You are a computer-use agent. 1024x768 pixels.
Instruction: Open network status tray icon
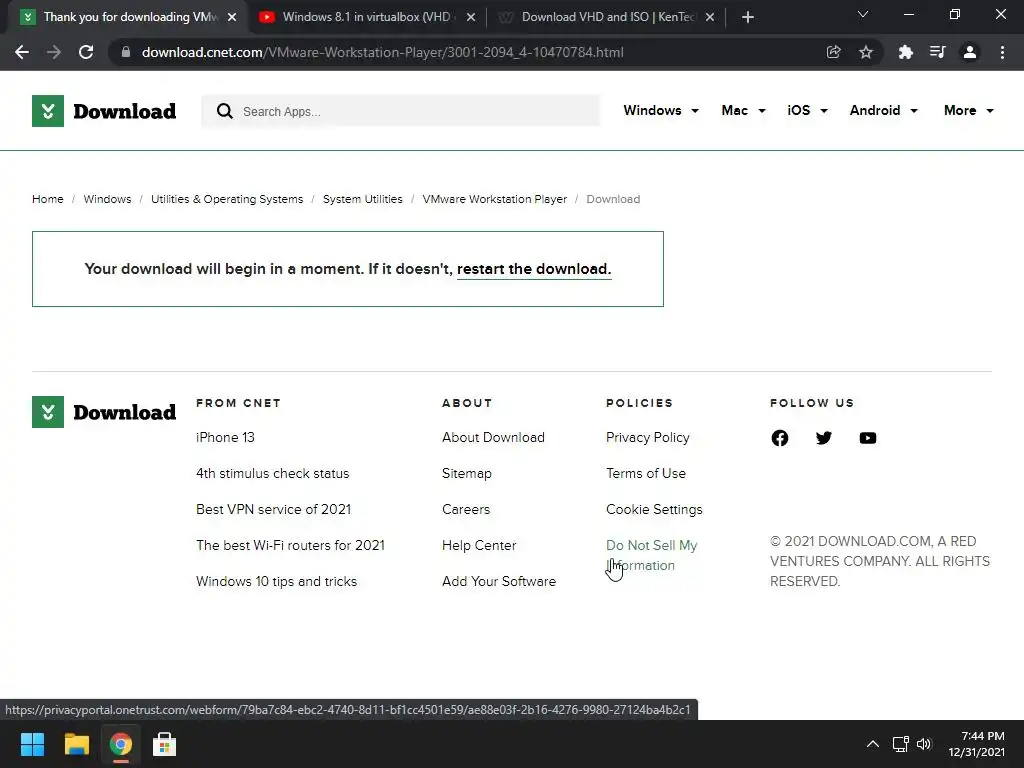pyautogui.click(x=901, y=744)
